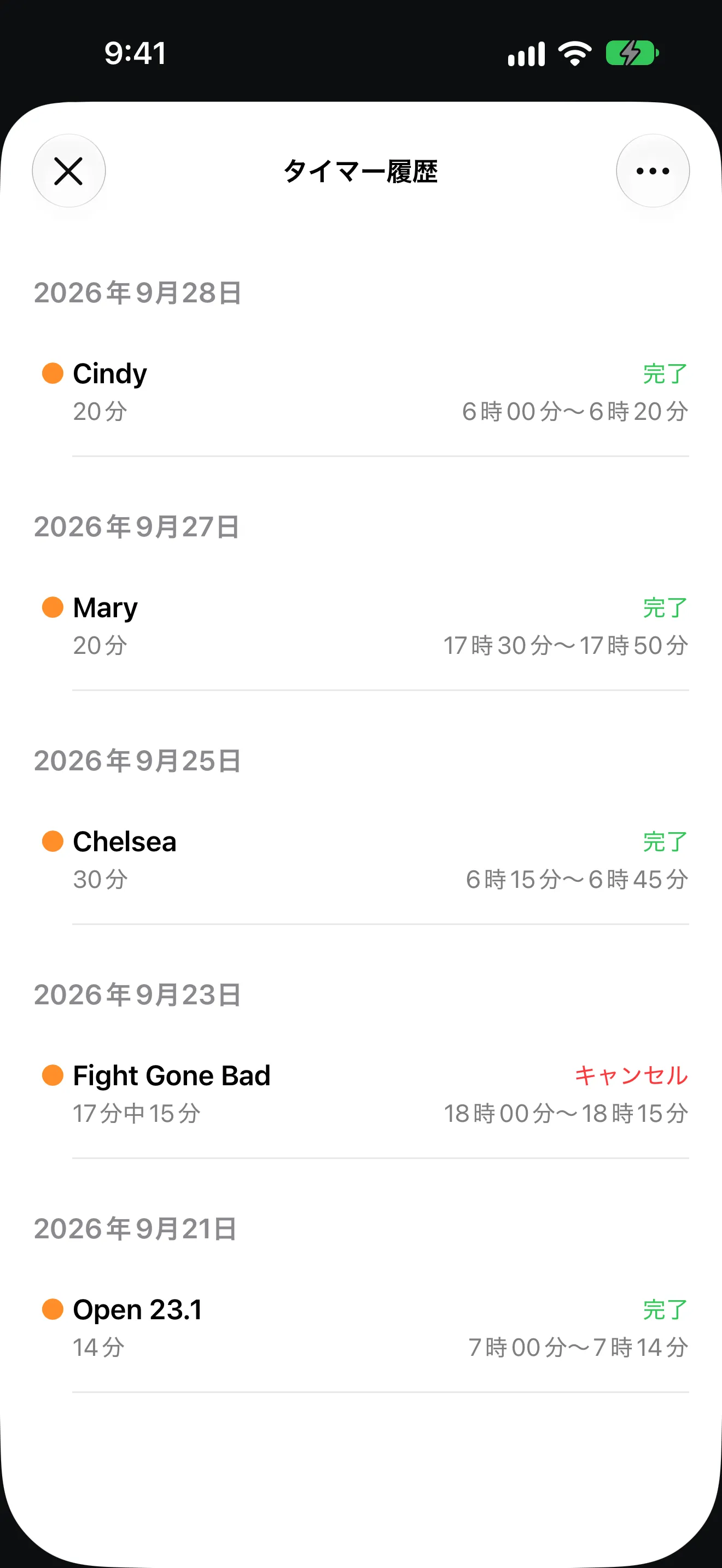Tap the 9:41 clock in status bar

click(x=135, y=53)
